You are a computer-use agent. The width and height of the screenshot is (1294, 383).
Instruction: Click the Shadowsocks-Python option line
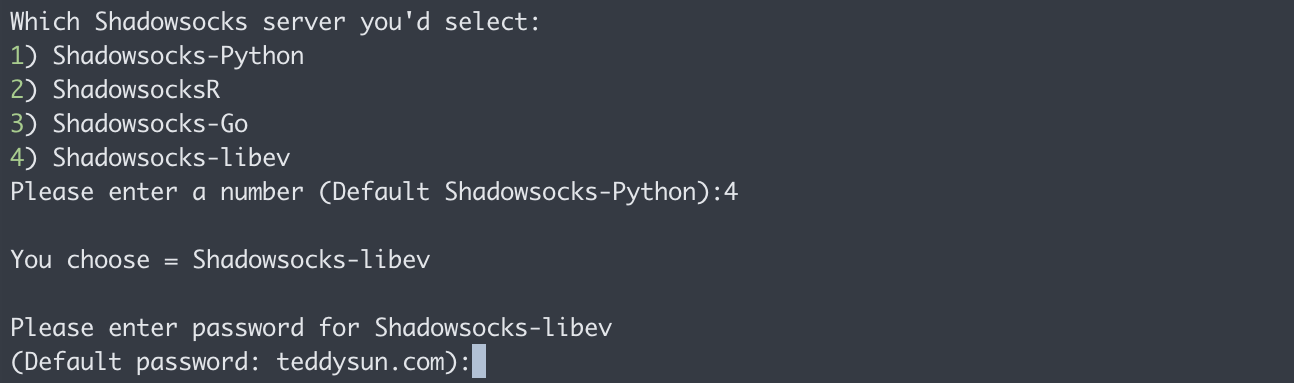[x=157, y=56]
